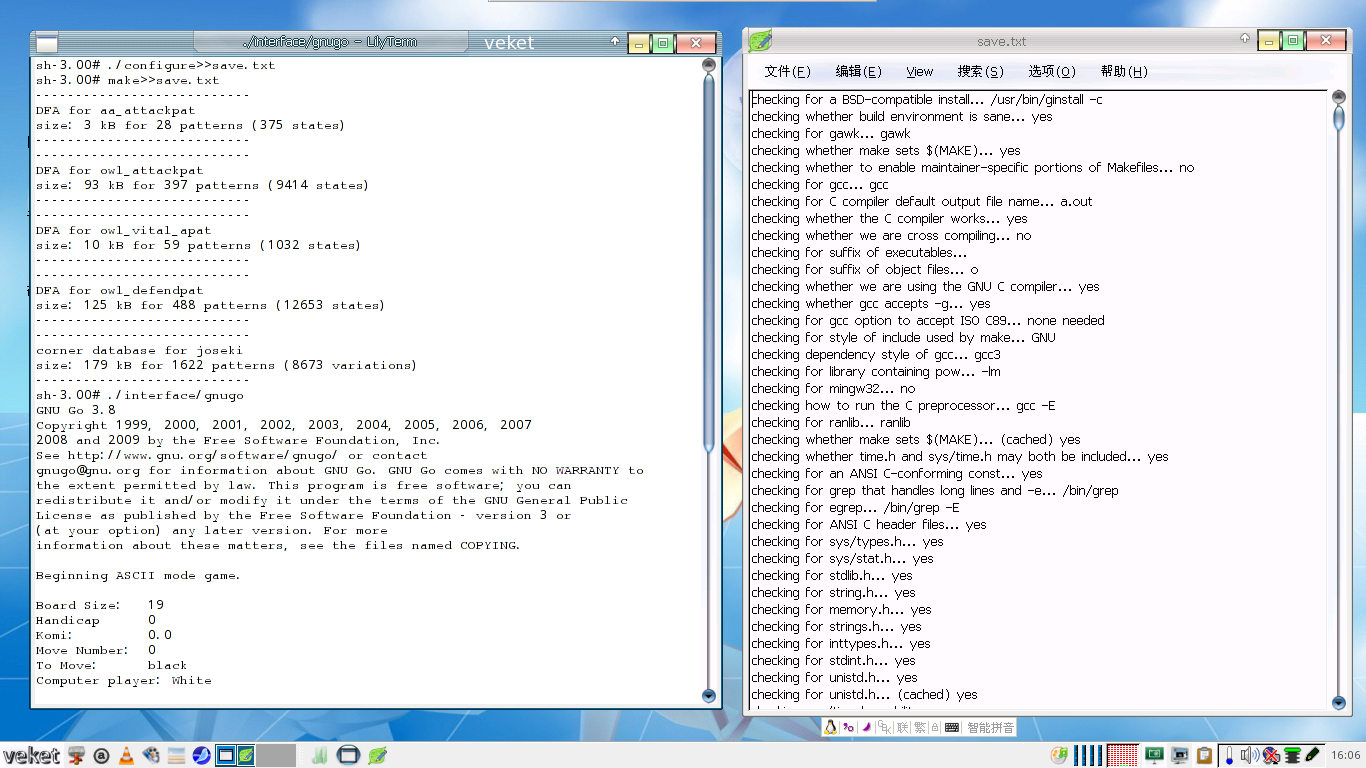
Task: Open the screen capture monitor tray icon
Action: pyautogui.click(x=1179, y=755)
